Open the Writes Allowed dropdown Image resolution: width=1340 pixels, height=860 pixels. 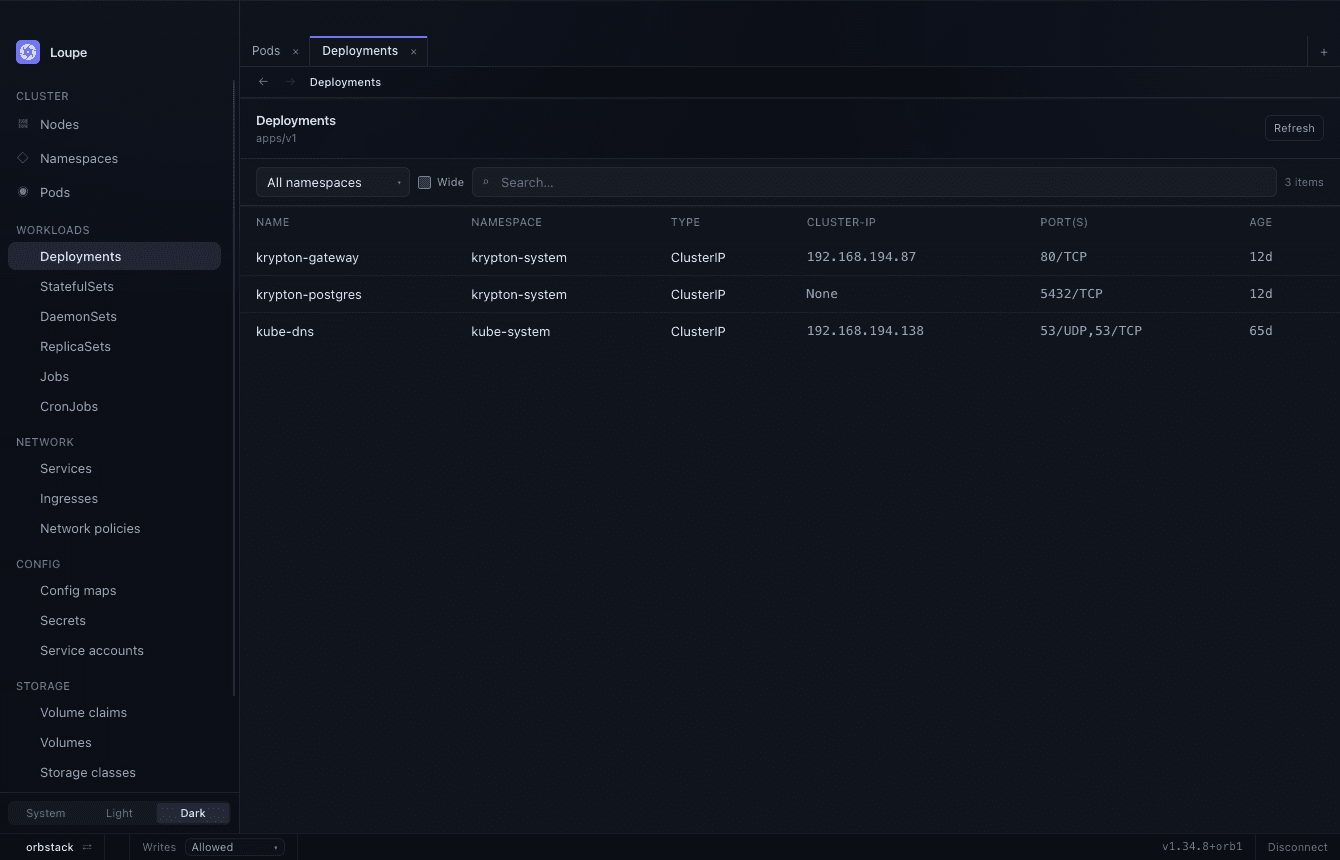234,847
